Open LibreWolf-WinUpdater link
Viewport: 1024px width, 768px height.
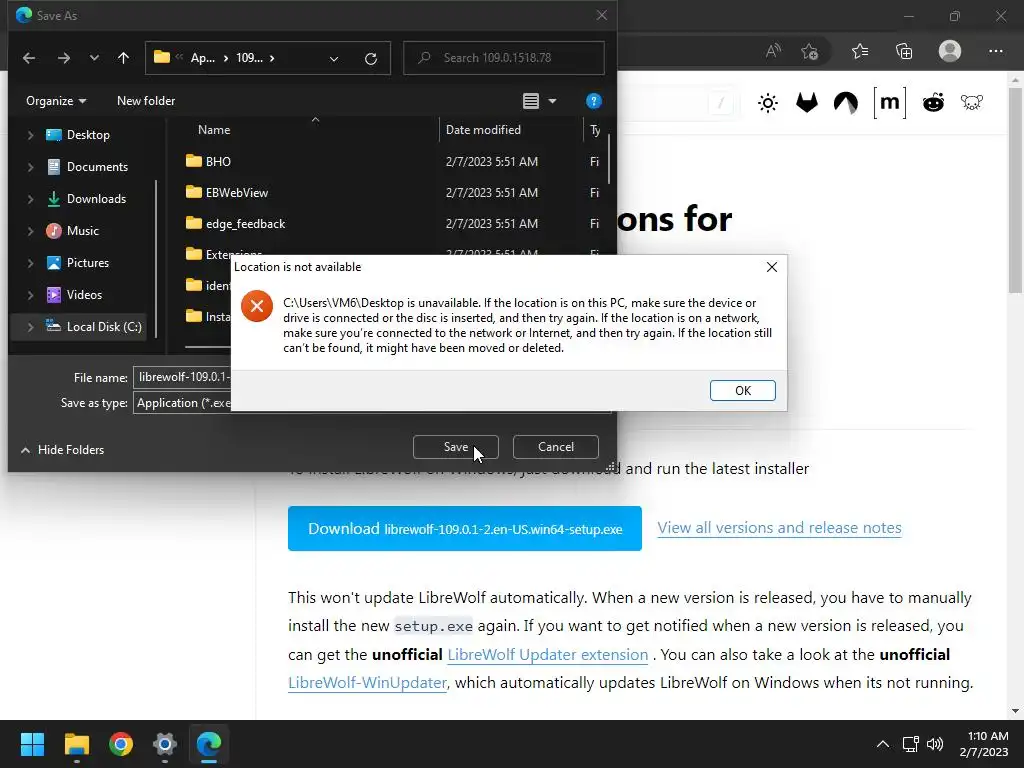pyautogui.click(x=368, y=682)
